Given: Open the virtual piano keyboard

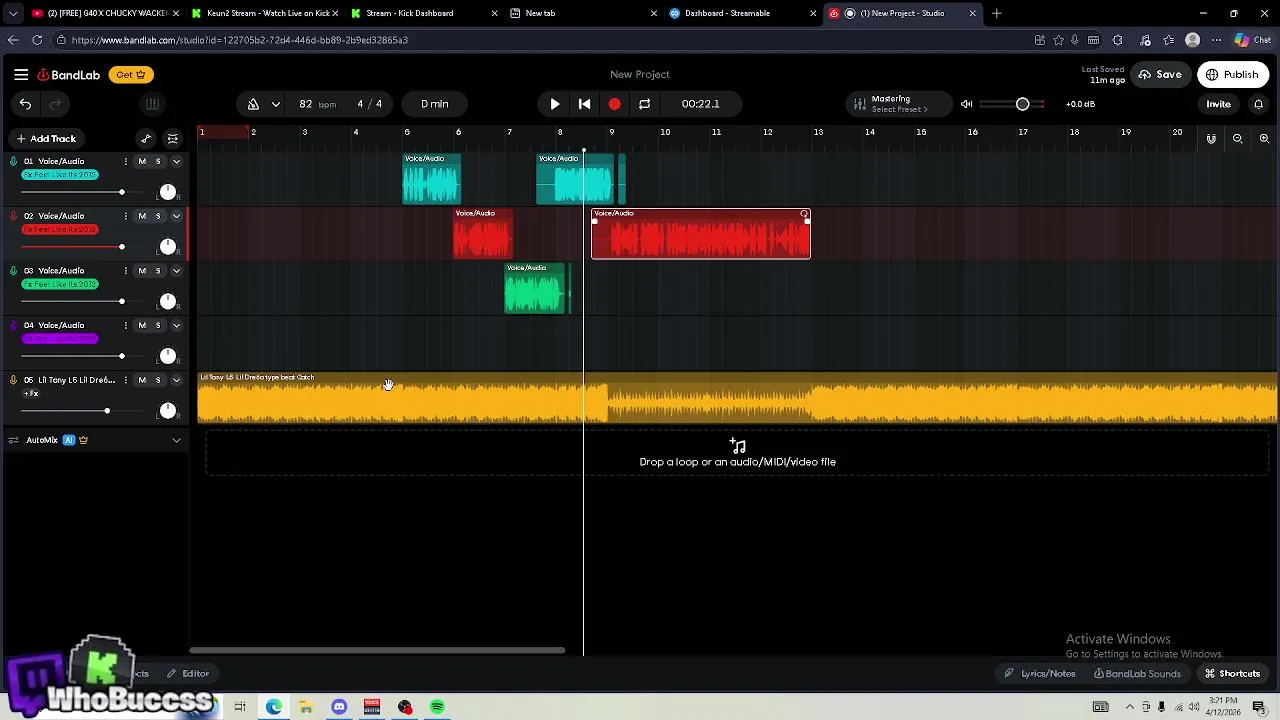Looking at the screenshot, I should click(x=152, y=104).
